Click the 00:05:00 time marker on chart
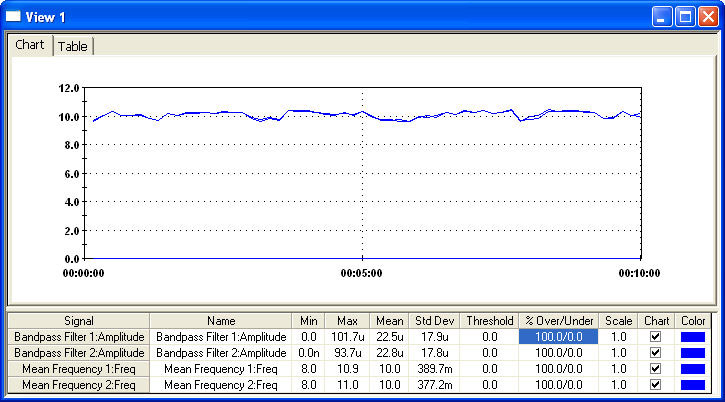The height and width of the screenshot is (402, 725). pos(362,273)
